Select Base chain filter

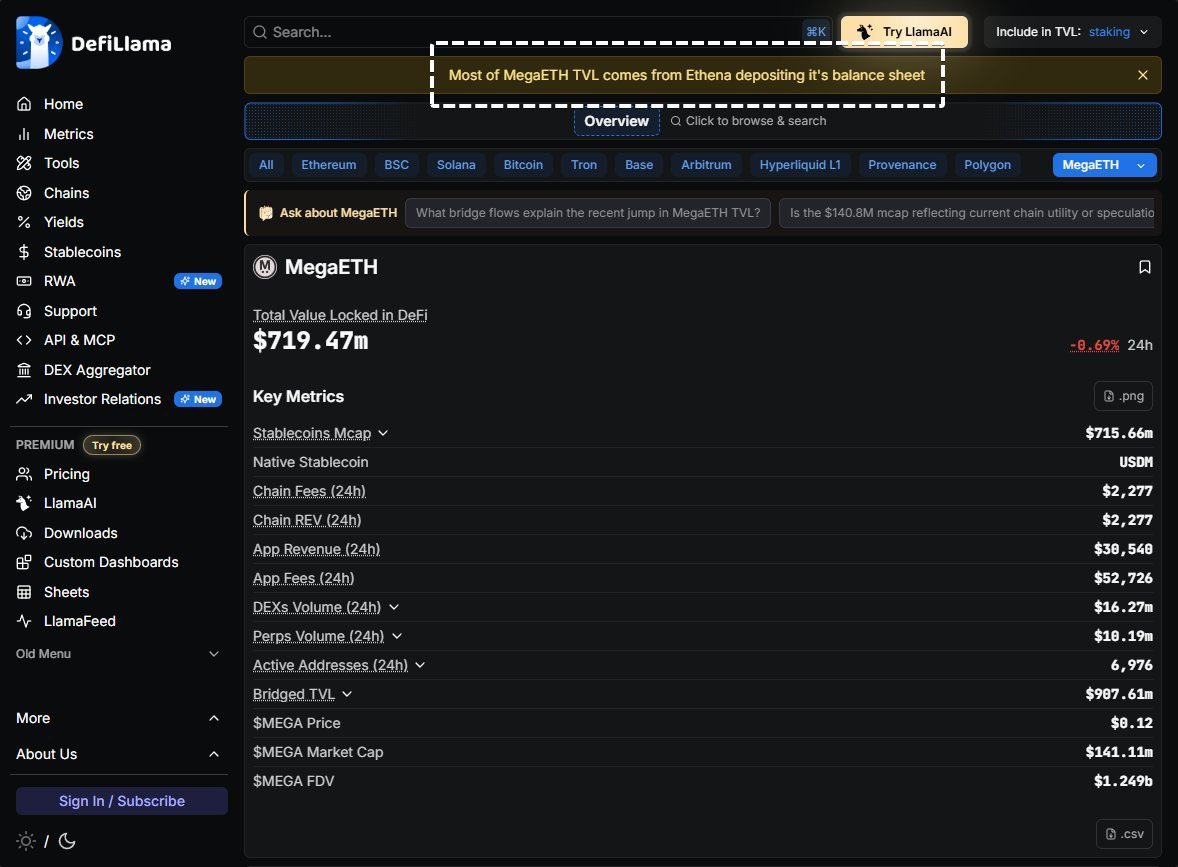pyautogui.click(x=639, y=165)
